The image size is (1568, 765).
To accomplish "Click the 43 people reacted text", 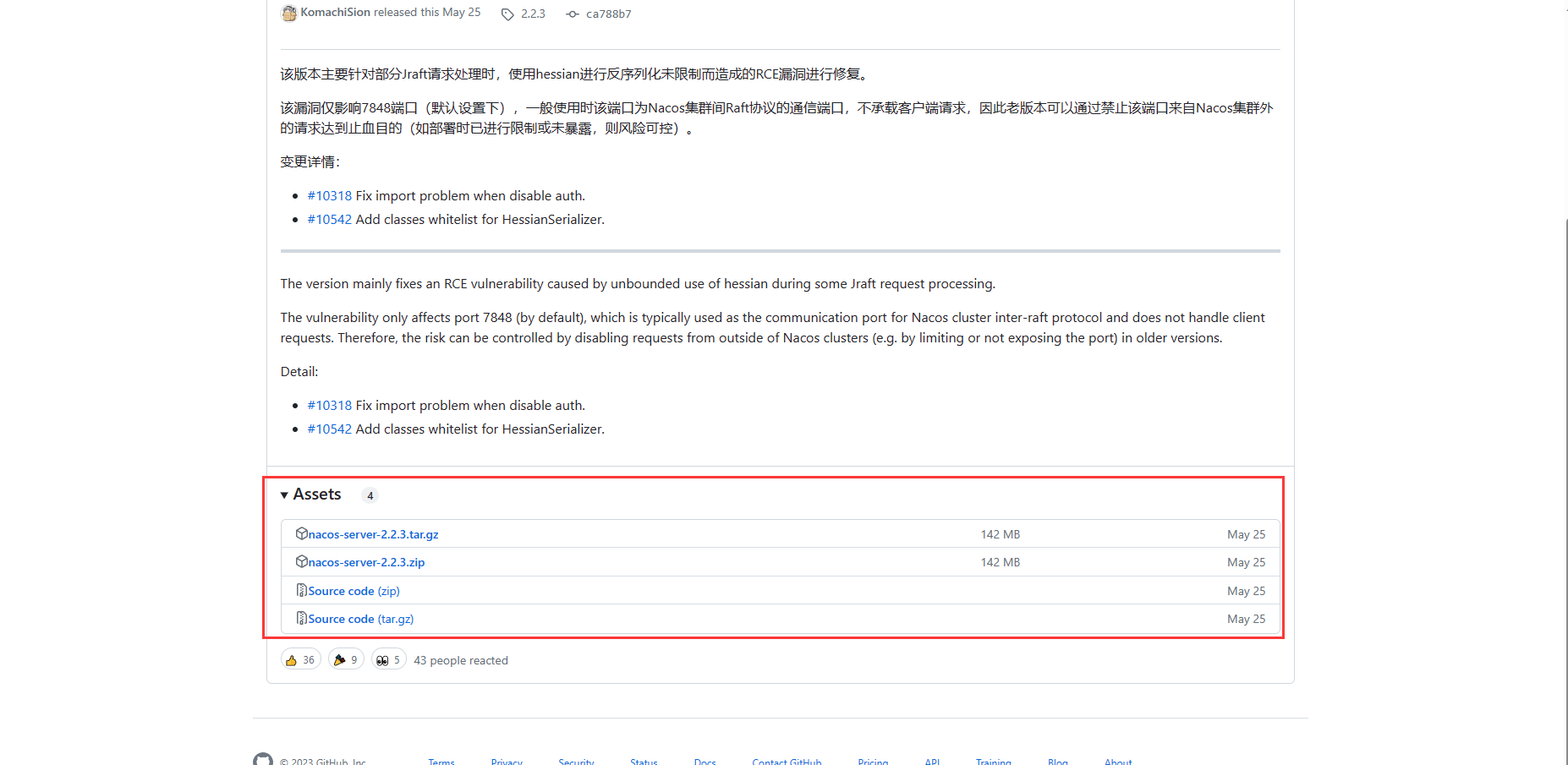I will click(x=461, y=660).
